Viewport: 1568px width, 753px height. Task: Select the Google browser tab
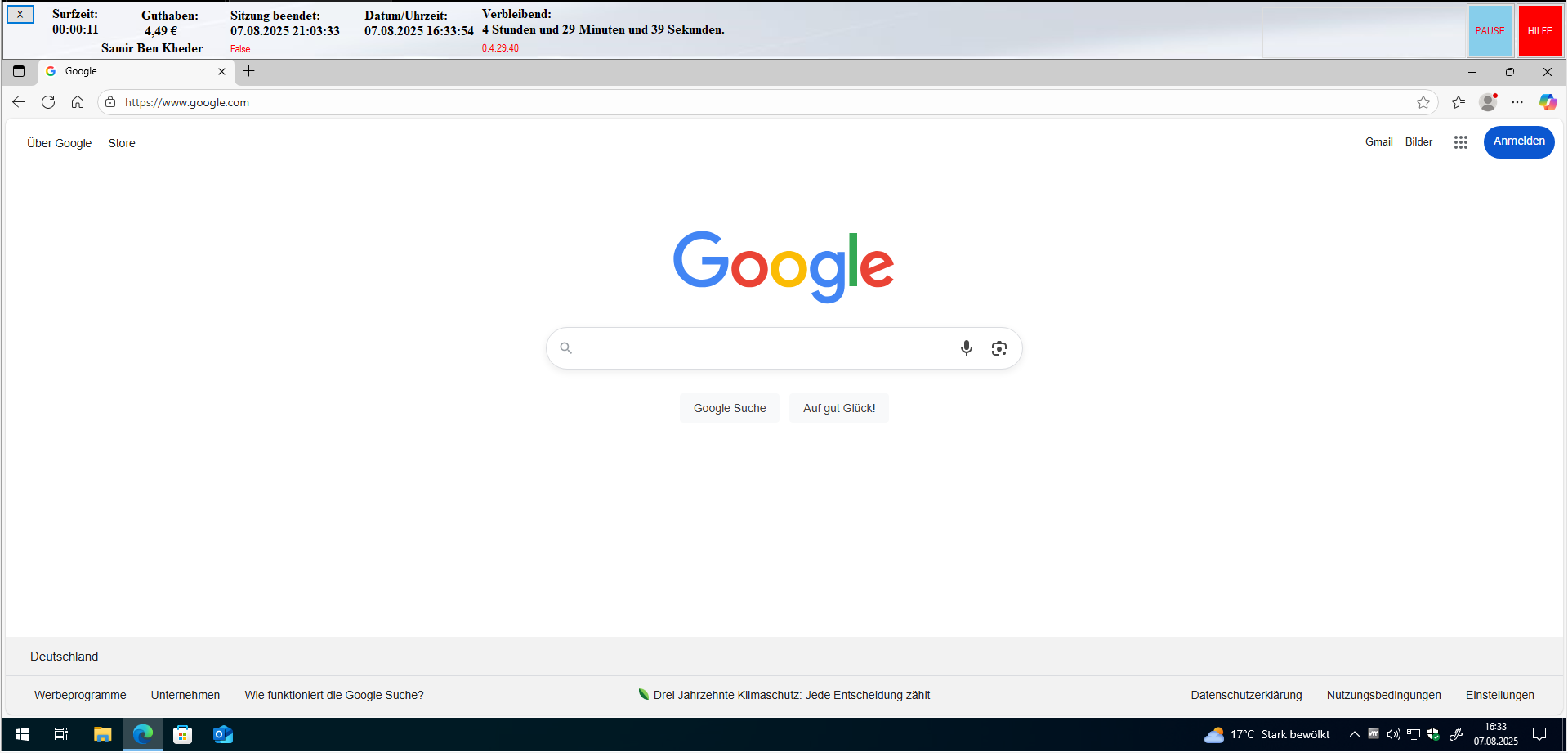pos(136,71)
